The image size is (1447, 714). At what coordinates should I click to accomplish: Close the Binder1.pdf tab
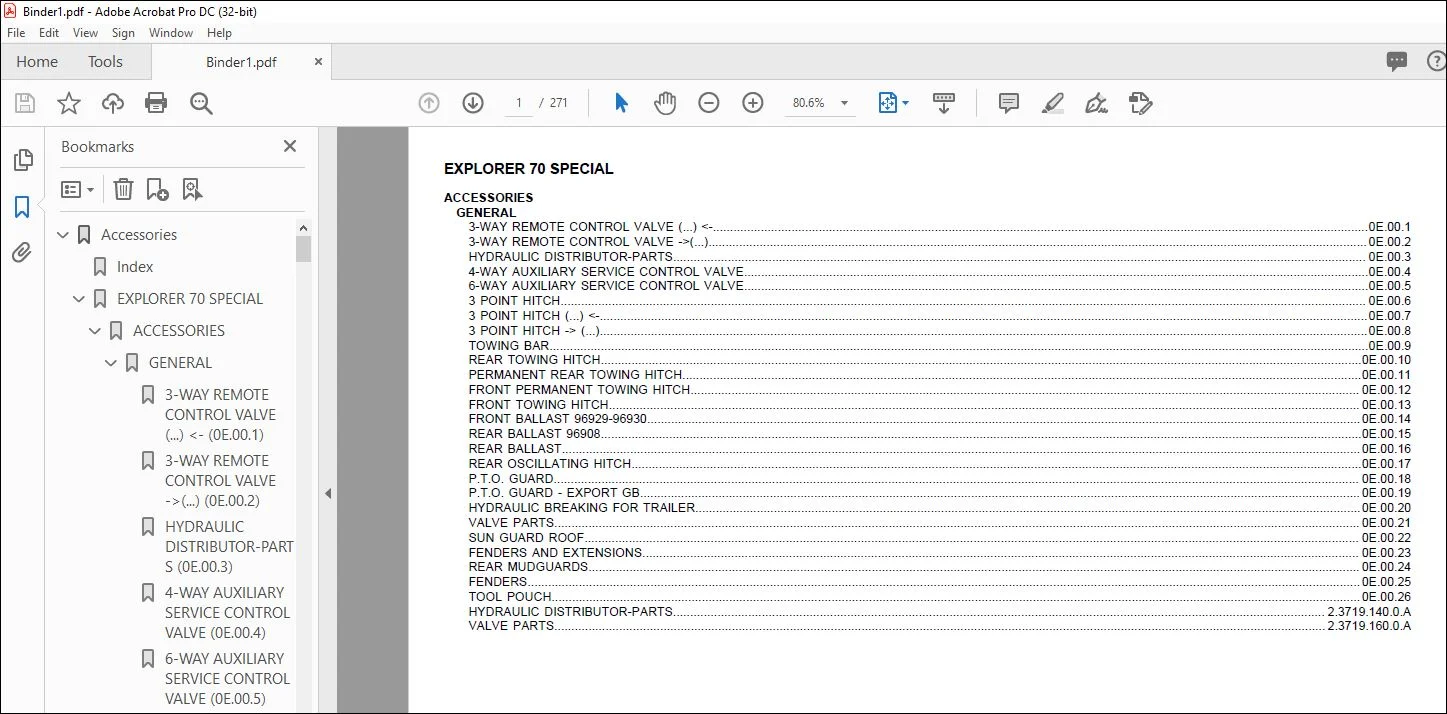(318, 62)
